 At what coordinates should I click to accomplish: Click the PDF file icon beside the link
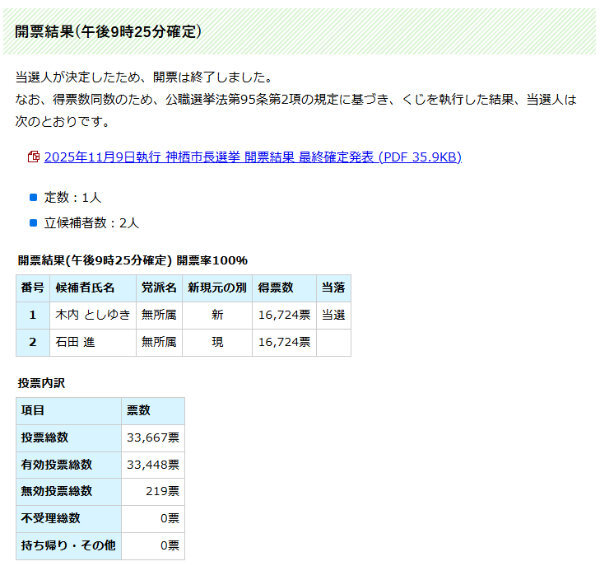34,157
